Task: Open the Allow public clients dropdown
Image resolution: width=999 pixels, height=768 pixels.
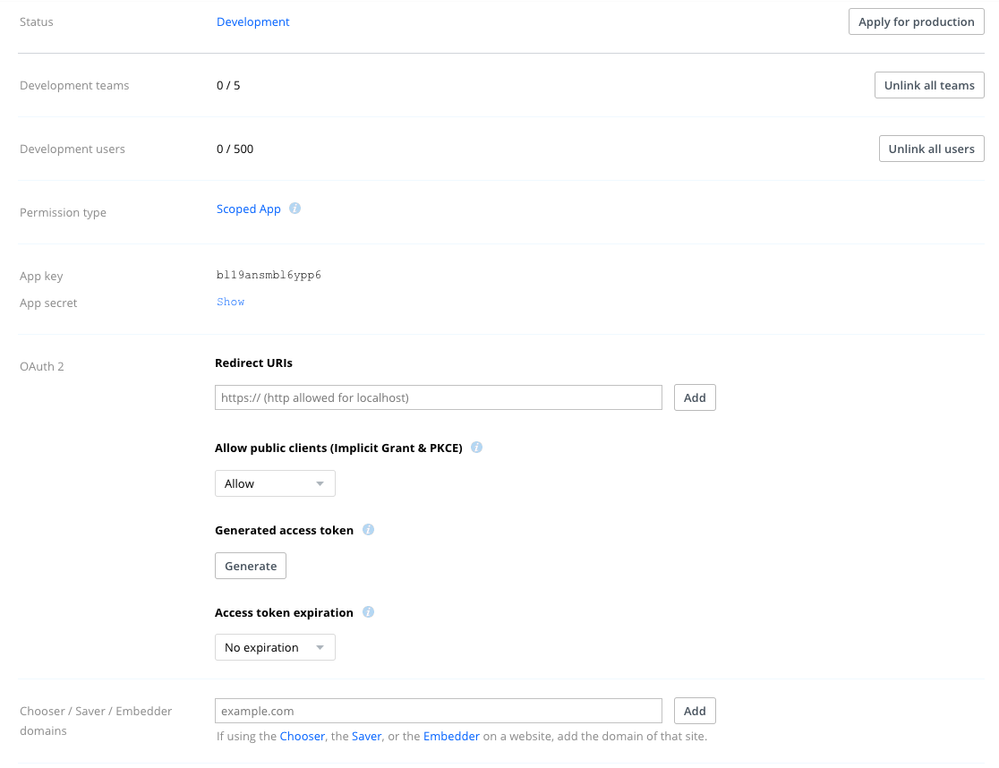Action: 275,483
